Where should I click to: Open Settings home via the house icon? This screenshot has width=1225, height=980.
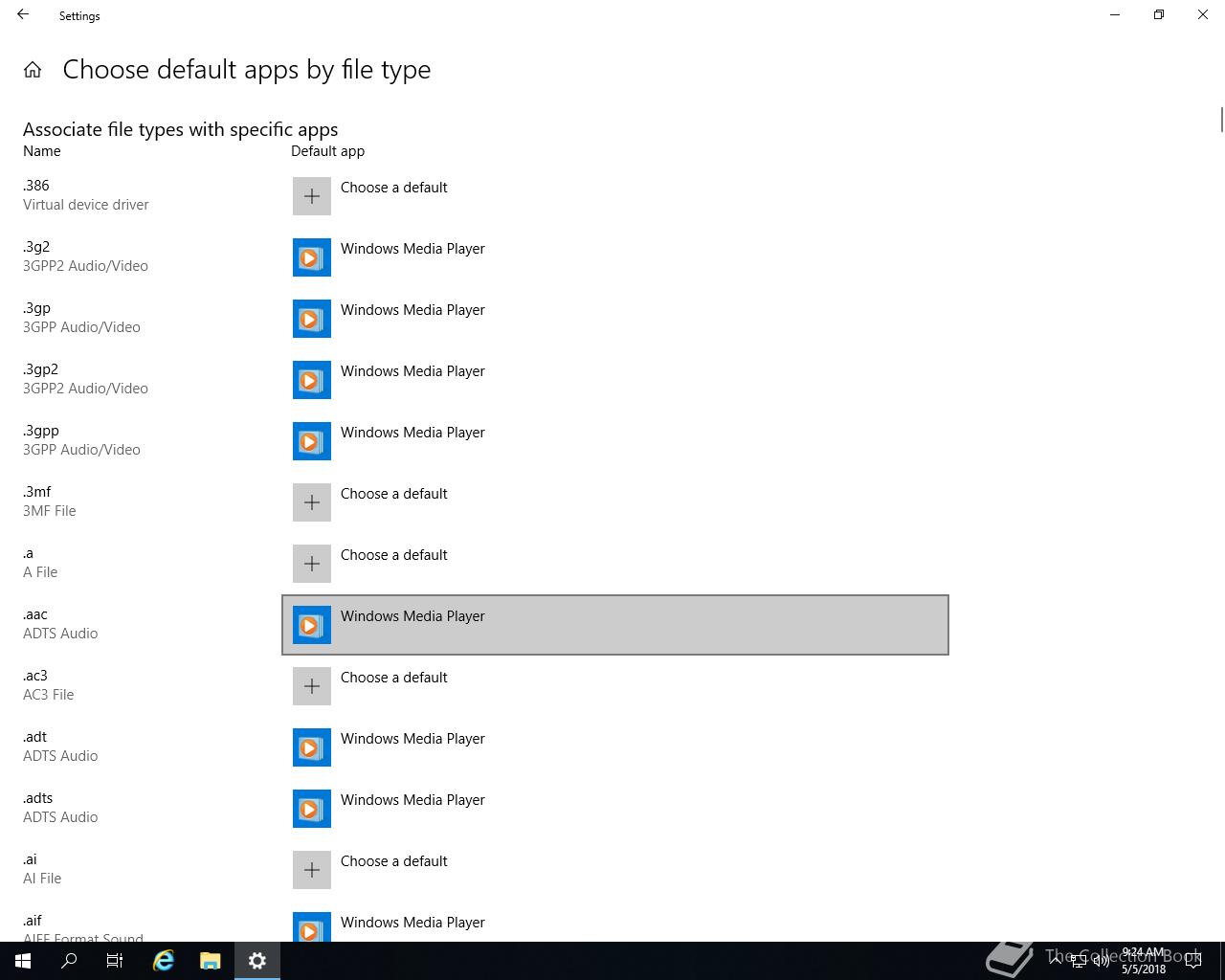[x=33, y=70]
